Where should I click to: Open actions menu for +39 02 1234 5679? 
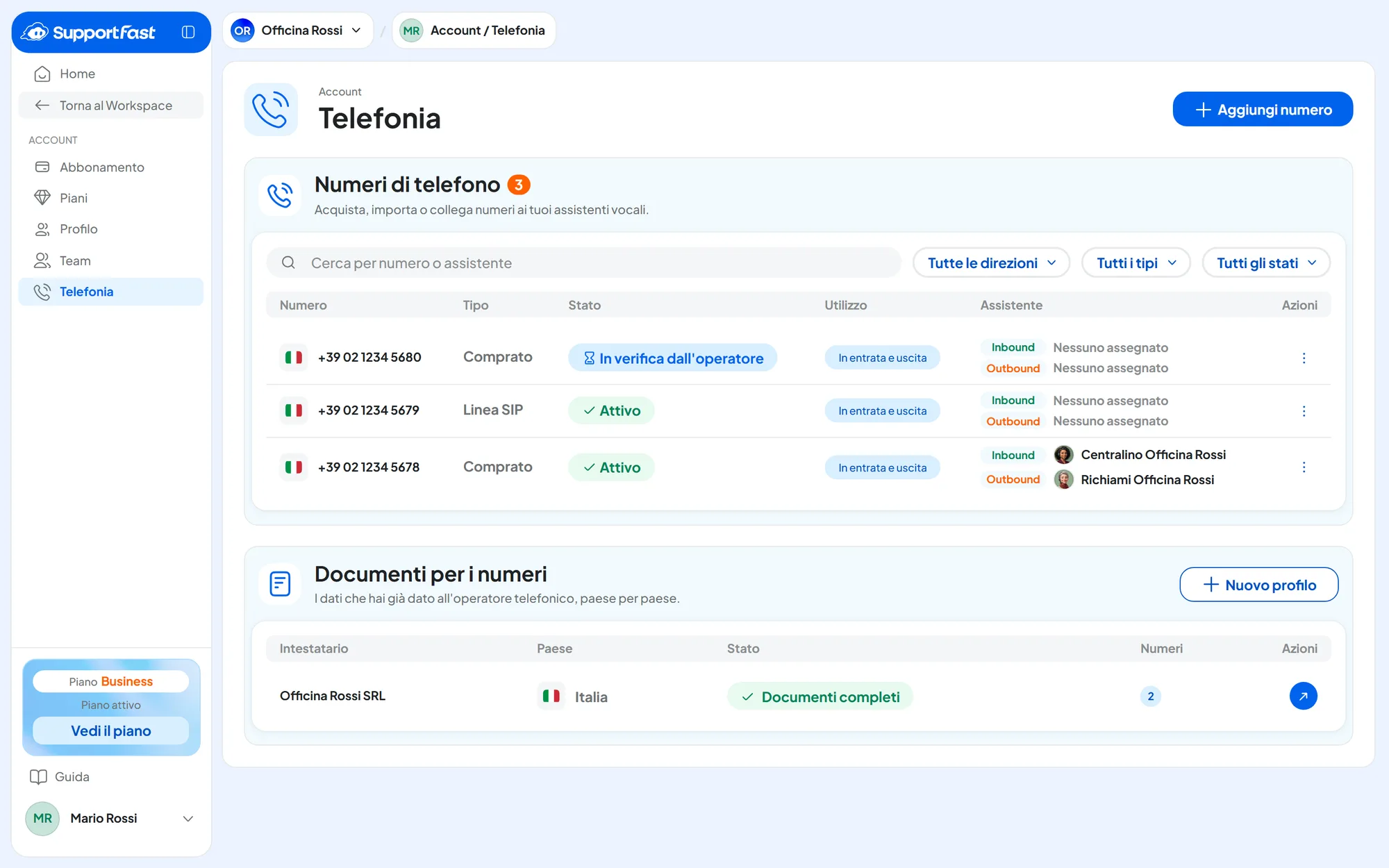point(1304,410)
